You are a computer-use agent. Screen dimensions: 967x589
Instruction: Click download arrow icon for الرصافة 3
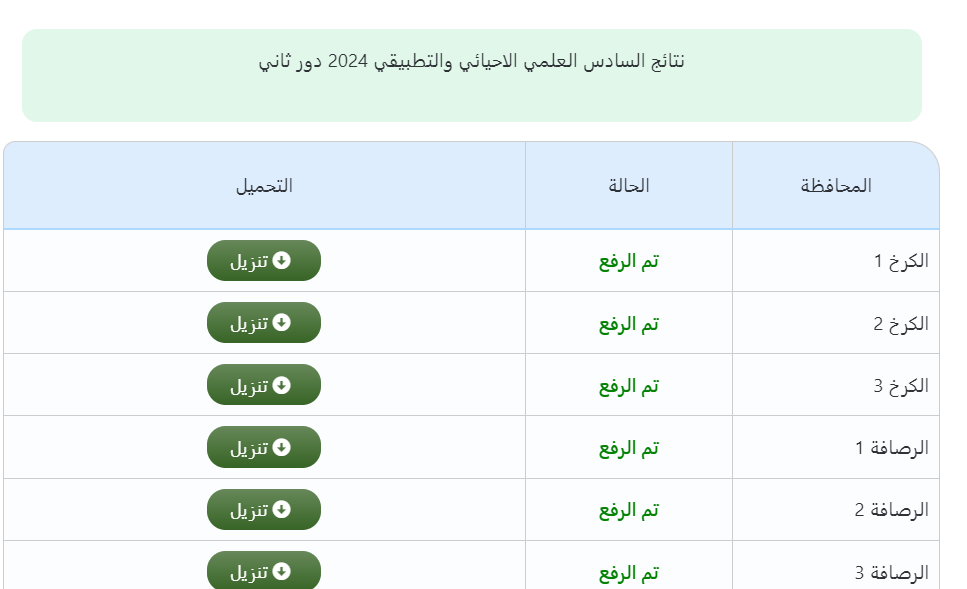[x=282, y=571]
